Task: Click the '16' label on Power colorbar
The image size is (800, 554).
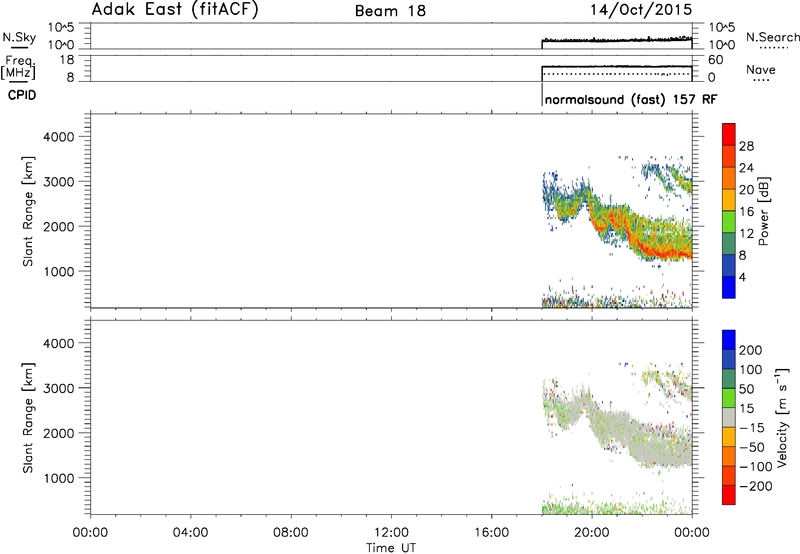Action: pos(746,212)
